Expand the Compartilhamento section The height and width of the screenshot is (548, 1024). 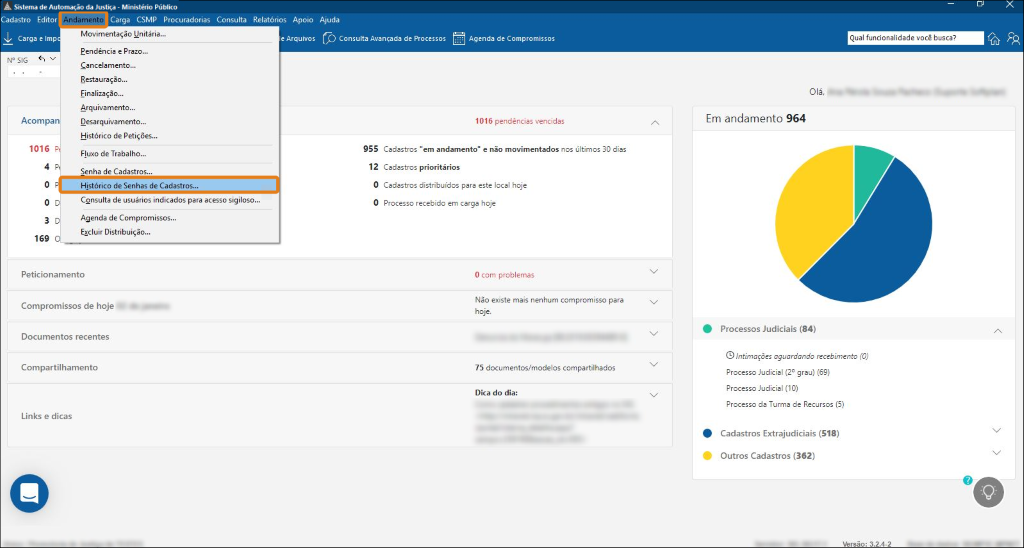pyautogui.click(x=654, y=364)
